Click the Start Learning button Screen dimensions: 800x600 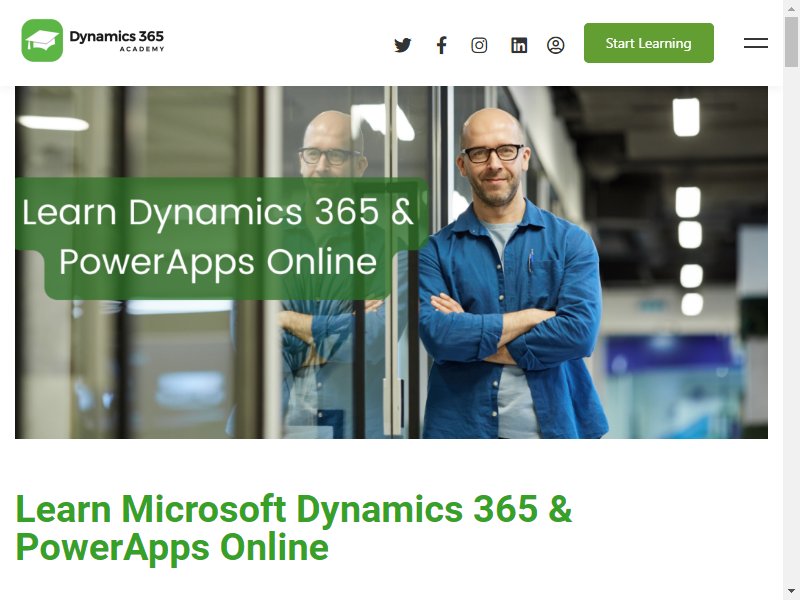click(x=648, y=43)
